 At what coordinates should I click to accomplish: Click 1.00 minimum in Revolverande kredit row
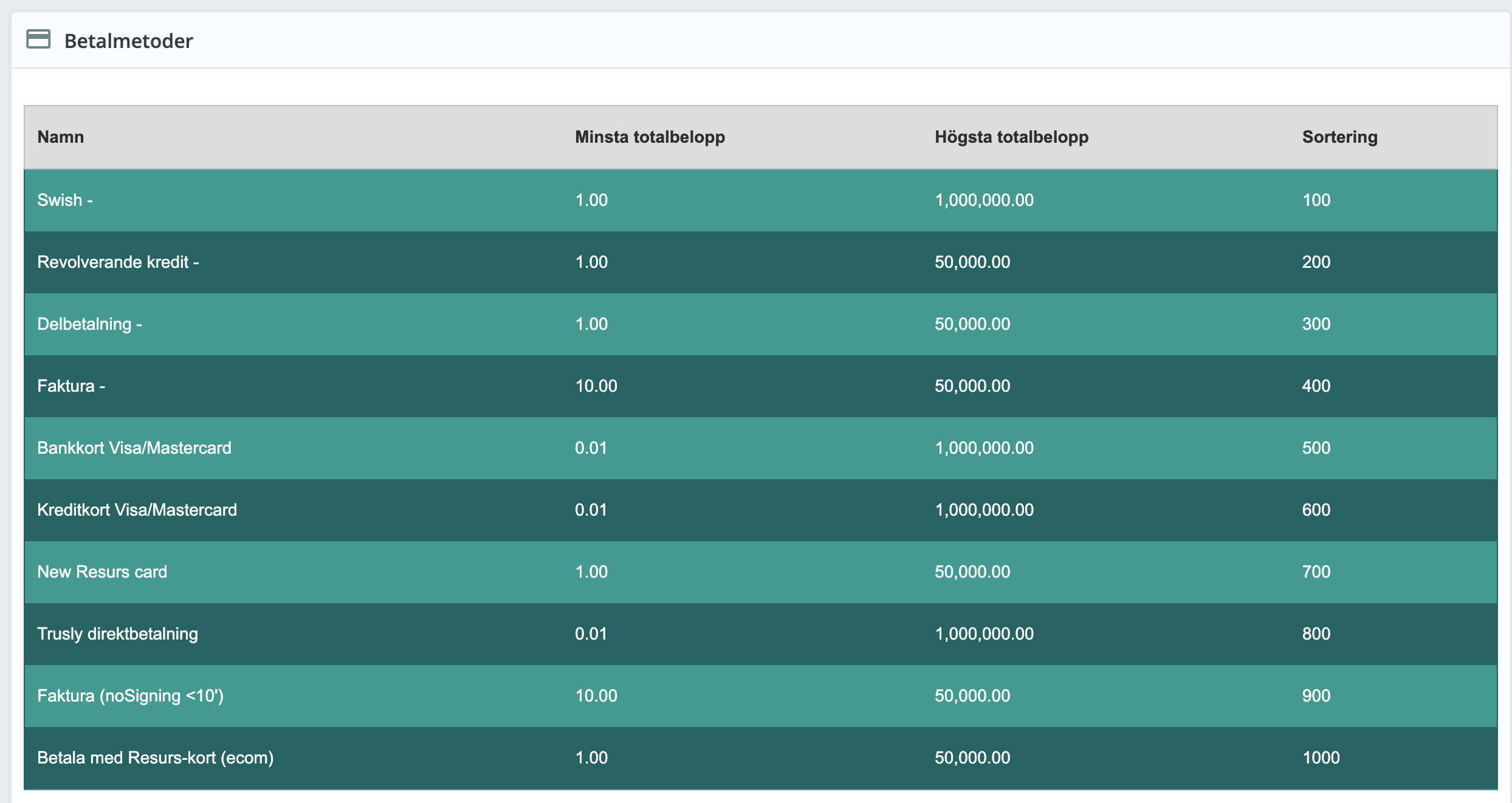pos(591,262)
